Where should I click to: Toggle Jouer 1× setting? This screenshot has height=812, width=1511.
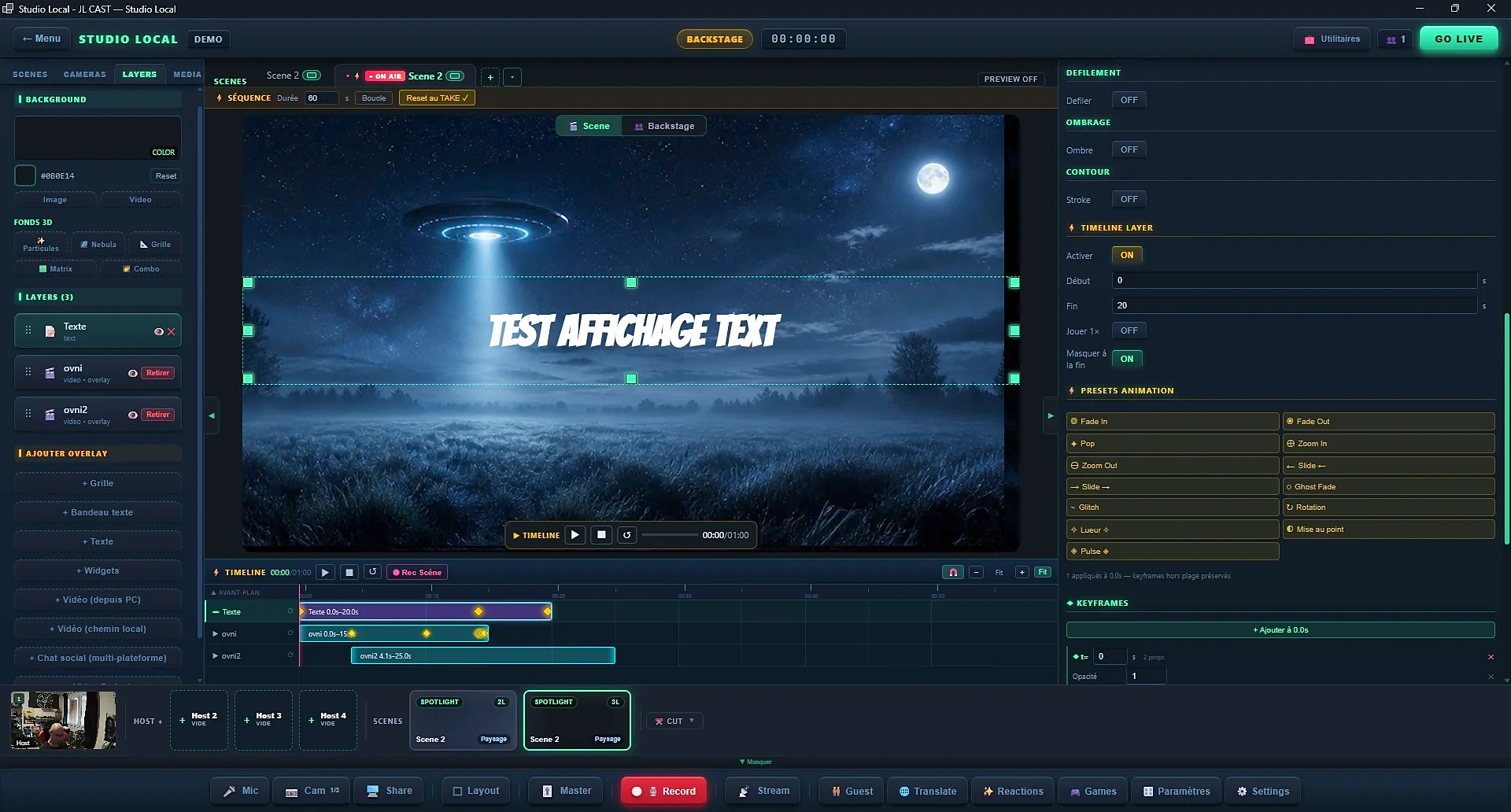pos(1129,330)
